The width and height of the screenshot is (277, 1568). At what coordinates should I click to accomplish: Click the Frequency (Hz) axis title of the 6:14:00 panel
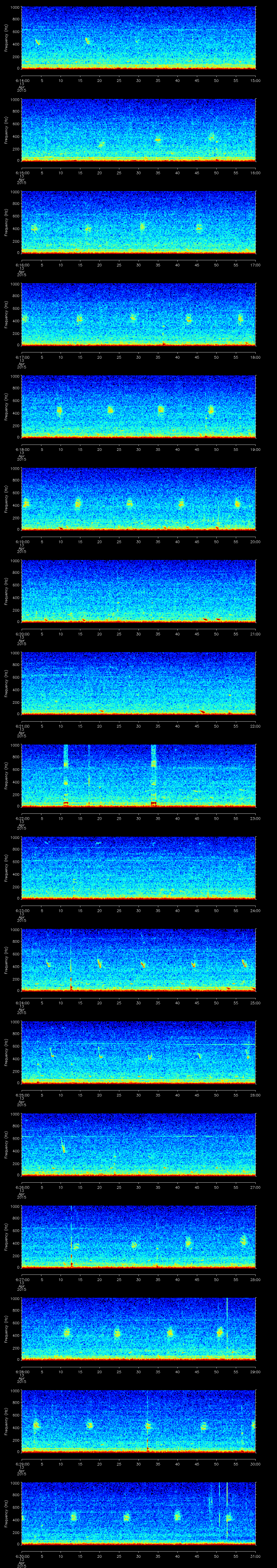click(6, 38)
